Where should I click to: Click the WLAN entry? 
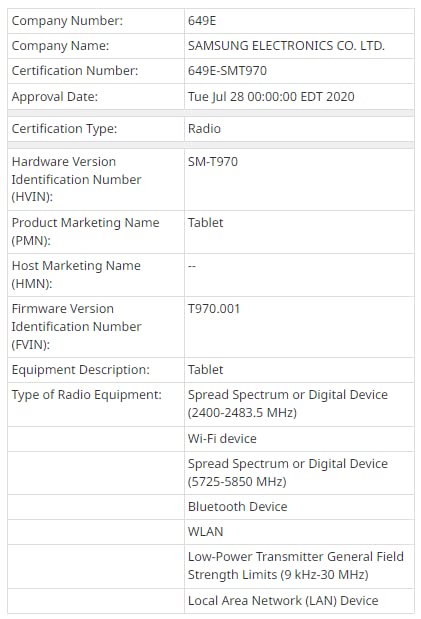(x=205, y=532)
